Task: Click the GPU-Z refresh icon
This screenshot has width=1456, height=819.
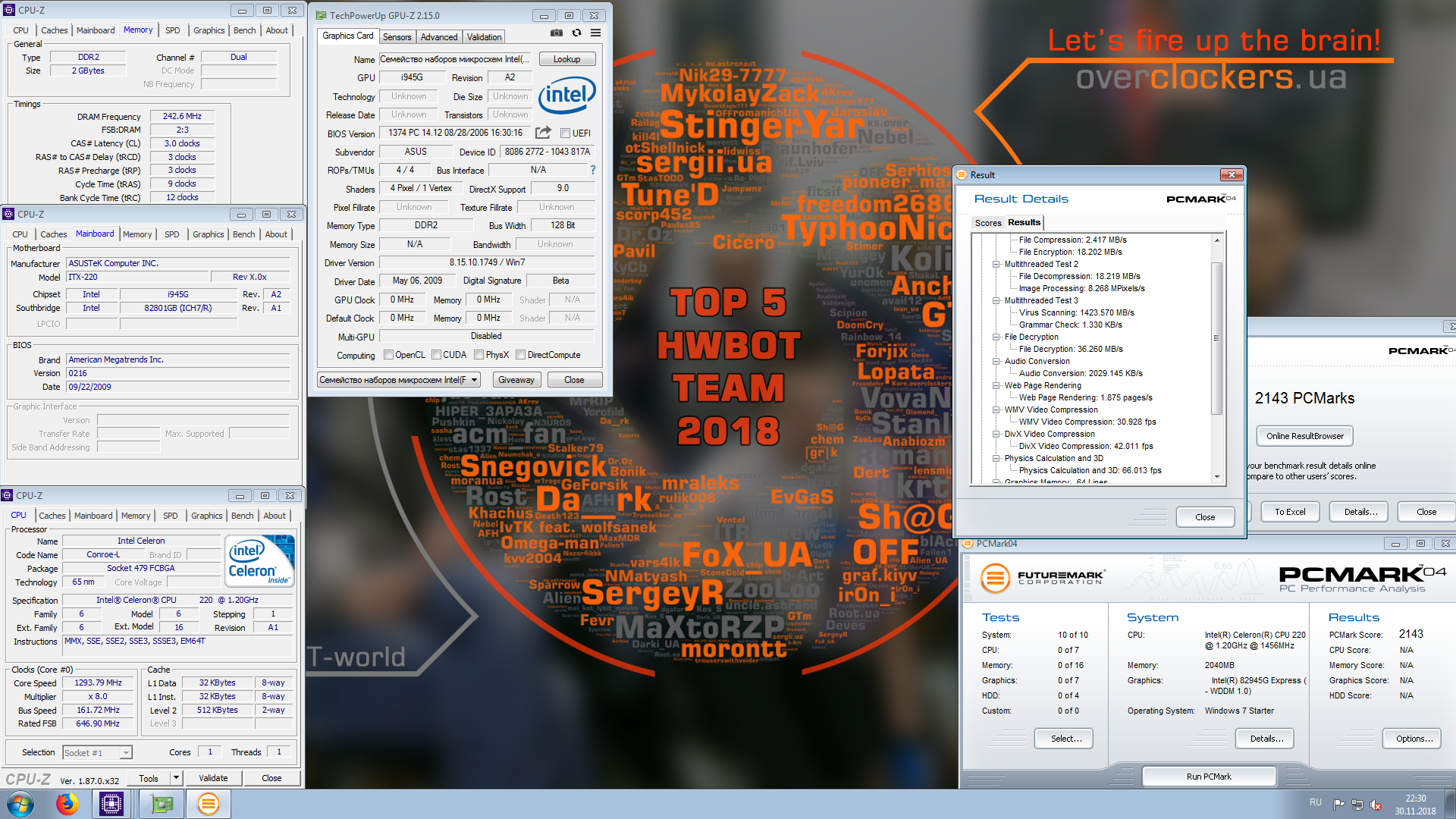Action: pos(576,33)
